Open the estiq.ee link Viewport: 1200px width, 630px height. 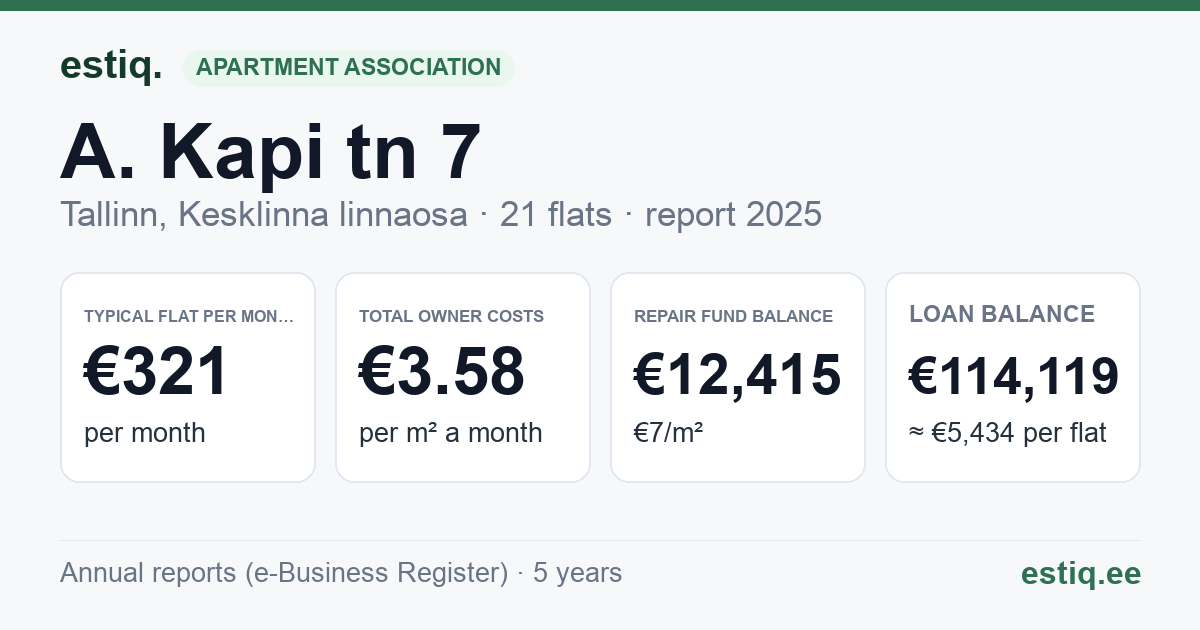click(x=1081, y=573)
